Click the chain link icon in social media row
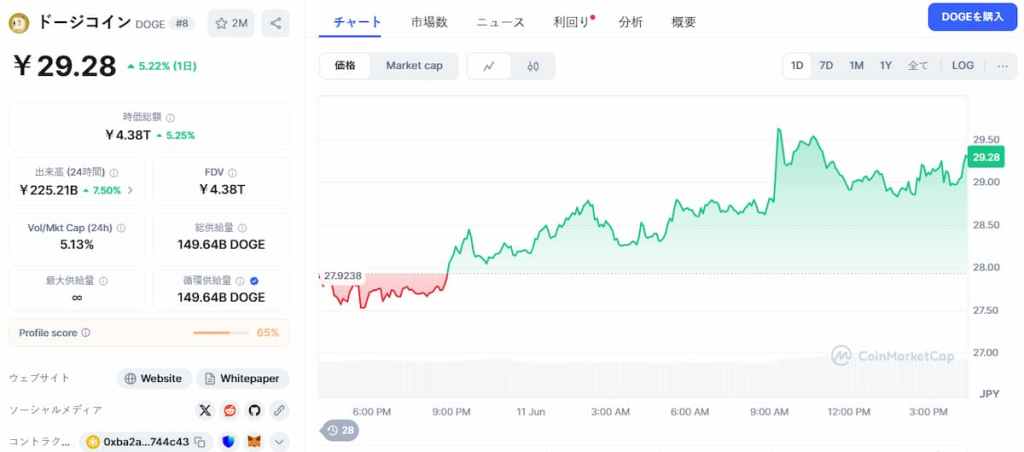The height and width of the screenshot is (452, 1024). tap(279, 410)
